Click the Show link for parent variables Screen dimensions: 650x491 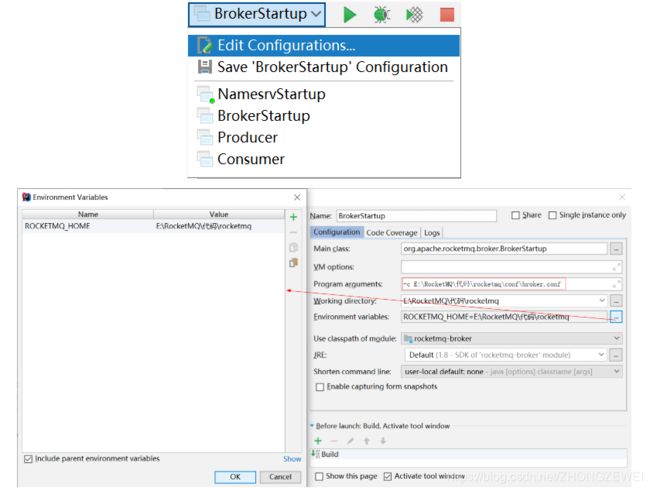pos(292,459)
